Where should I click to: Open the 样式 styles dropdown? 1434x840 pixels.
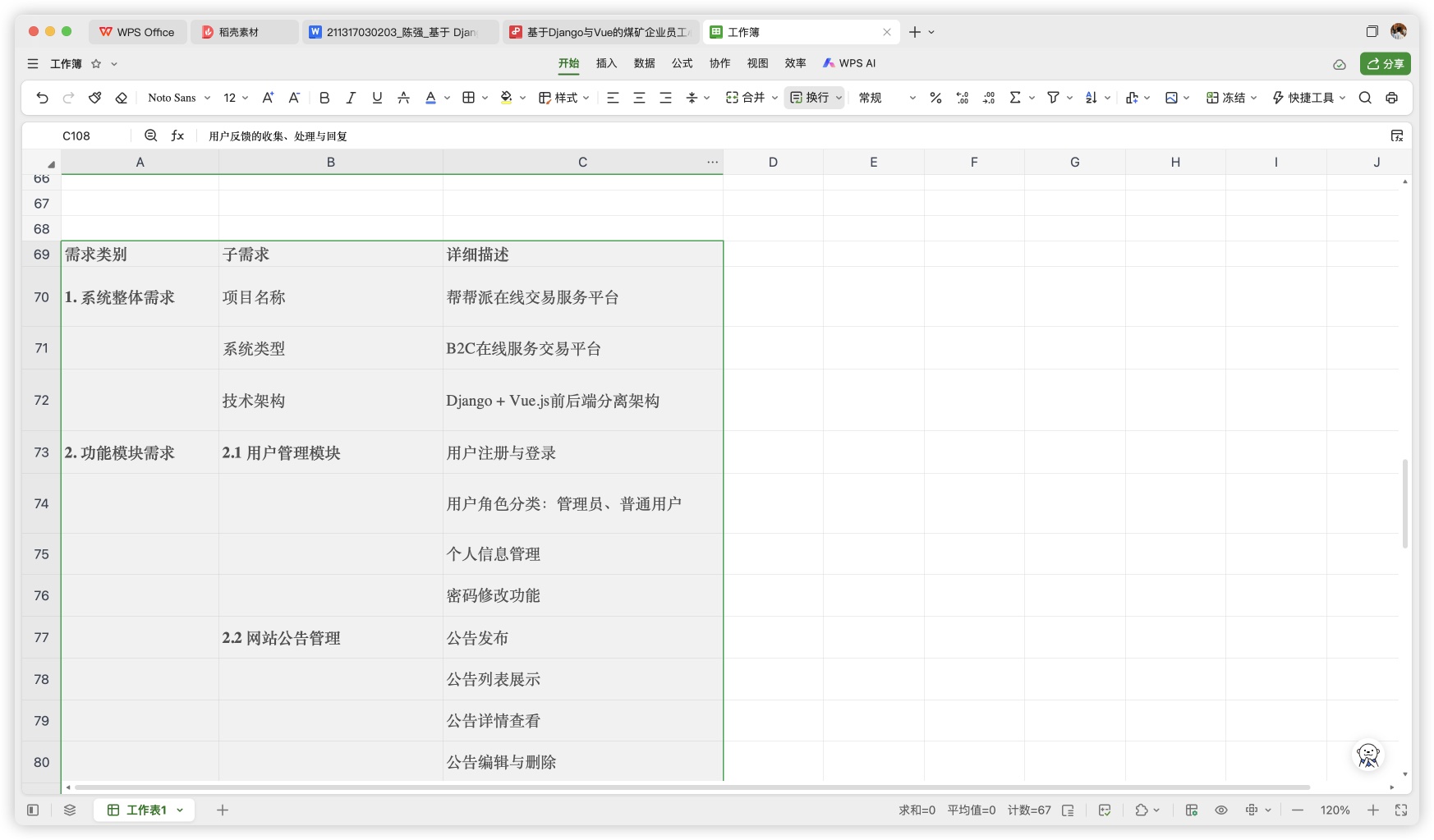tap(564, 98)
